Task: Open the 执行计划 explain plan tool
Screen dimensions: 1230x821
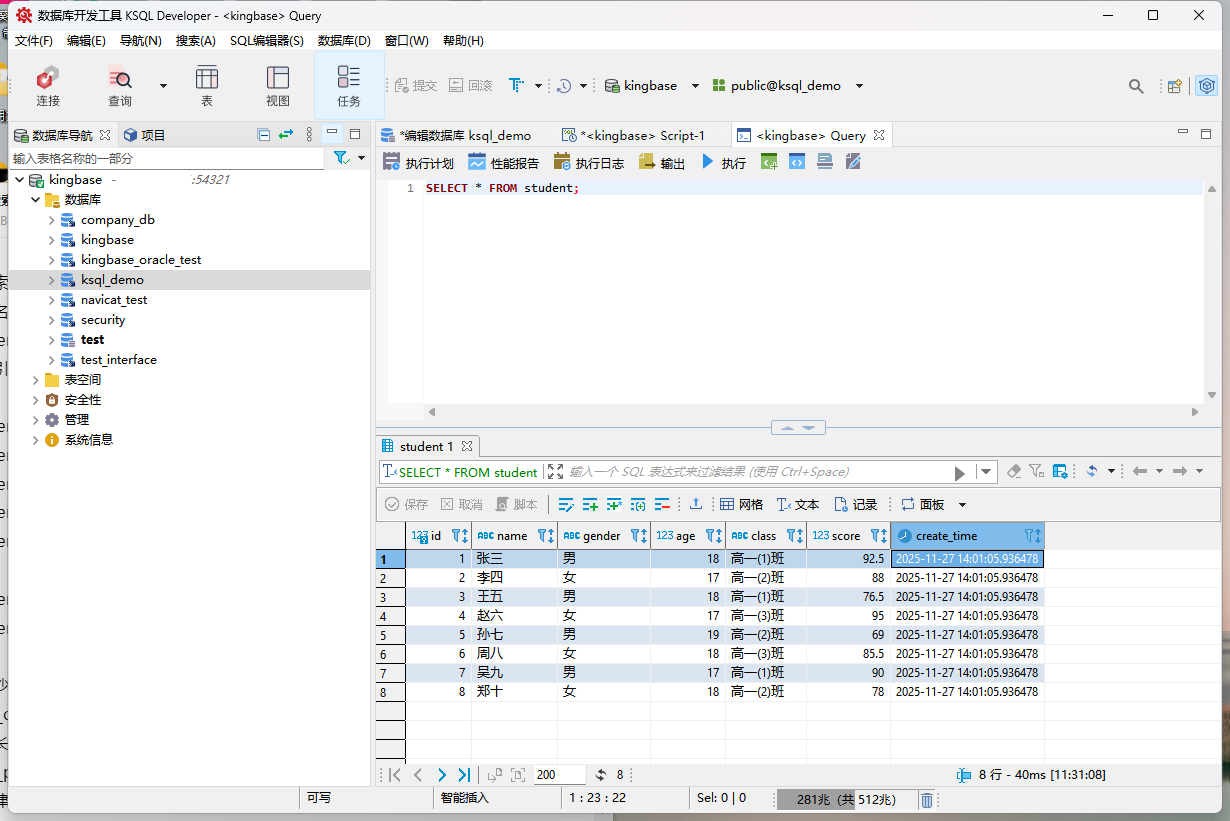Action: click(x=418, y=163)
